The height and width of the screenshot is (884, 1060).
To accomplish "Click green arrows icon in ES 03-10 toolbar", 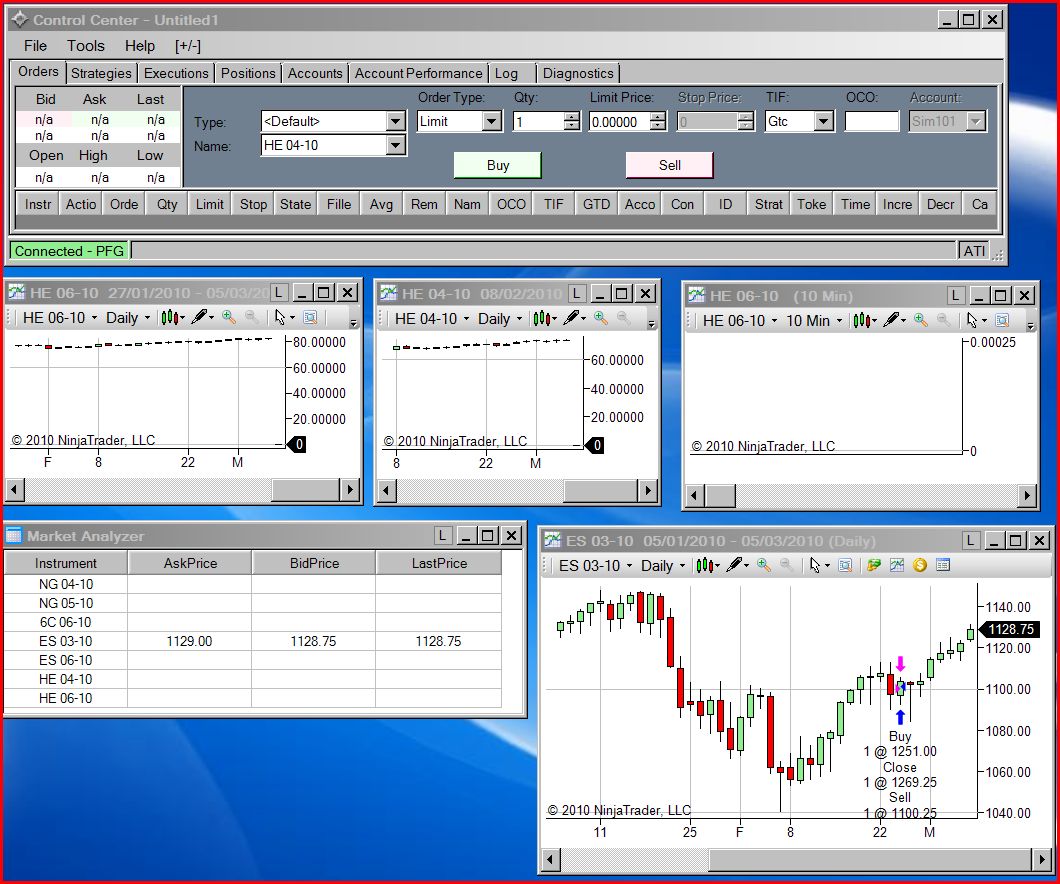I will (x=874, y=566).
